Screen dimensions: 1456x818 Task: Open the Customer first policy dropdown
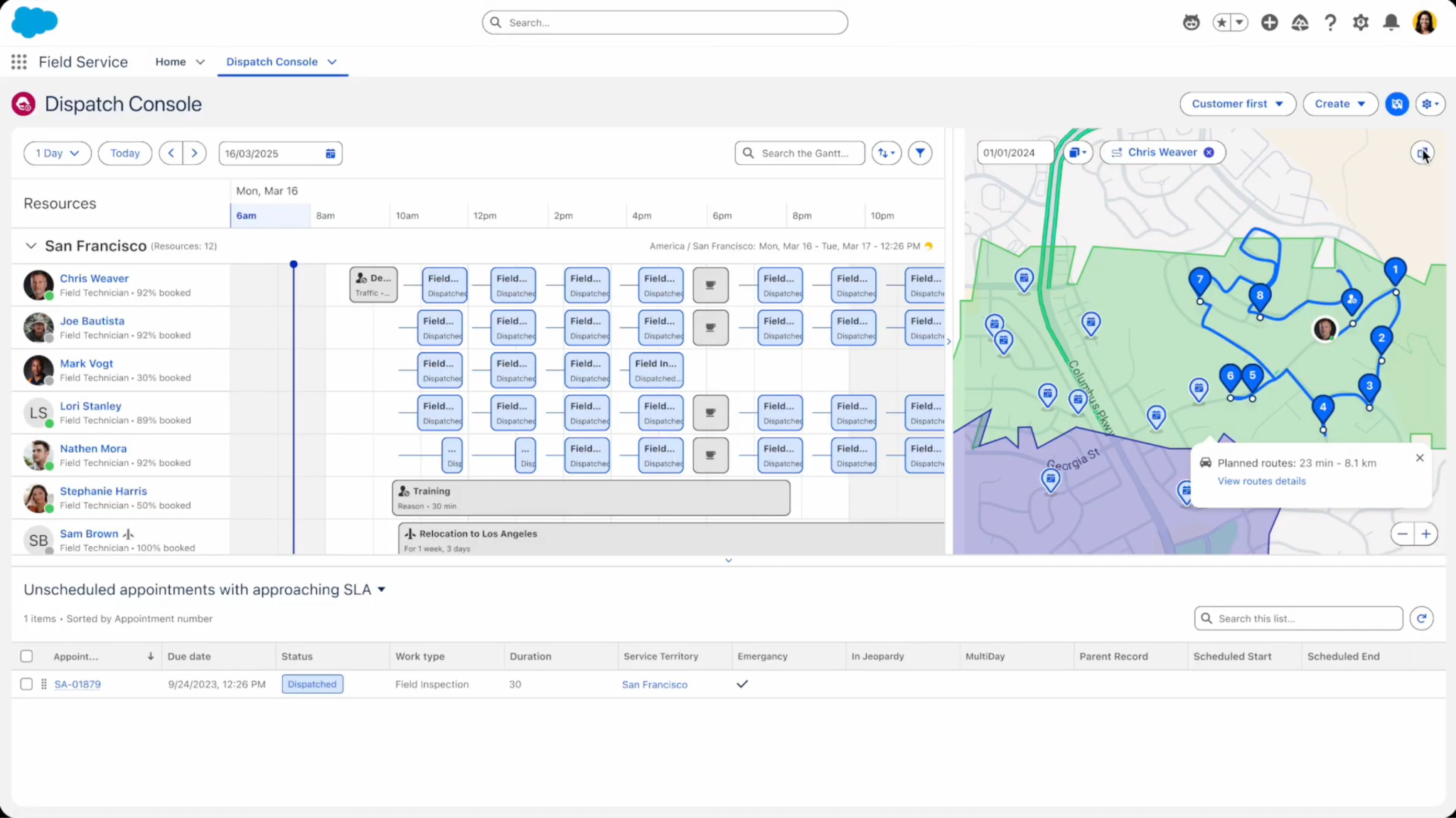pyautogui.click(x=1238, y=104)
